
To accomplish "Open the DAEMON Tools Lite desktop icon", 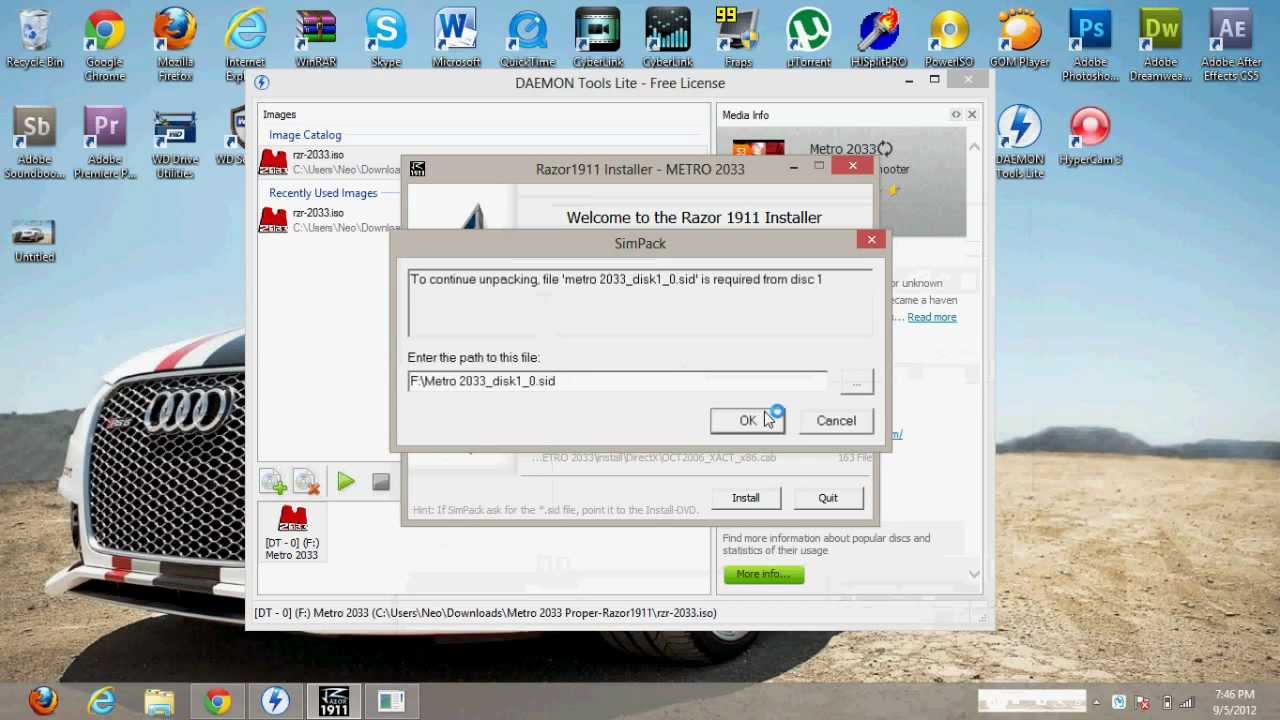I will click(x=1020, y=143).
